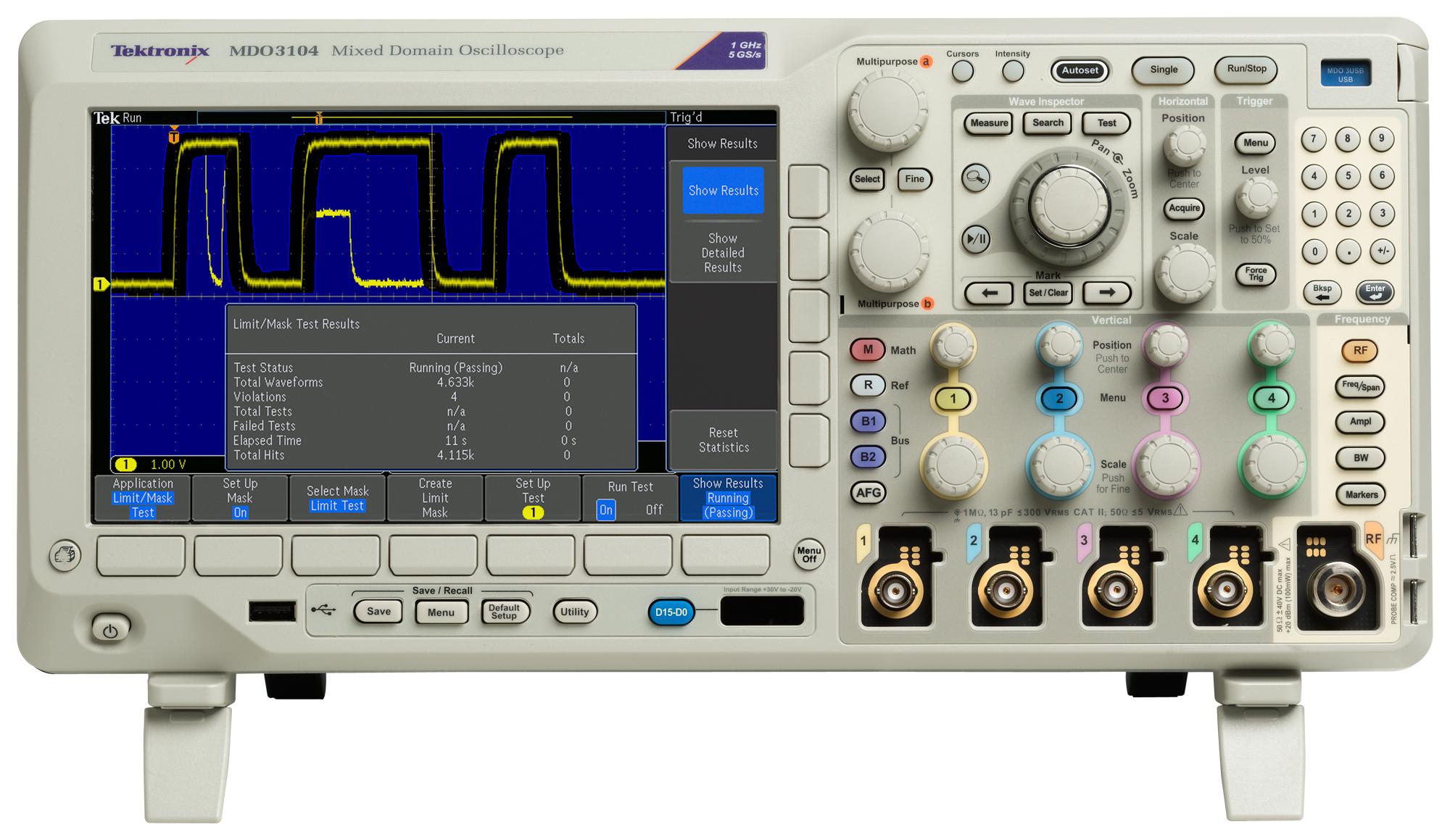Image resolution: width=1450 pixels, height=840 pixels.
Task: Click the BW bandwidth button
Action: (x=1360, y=458)
